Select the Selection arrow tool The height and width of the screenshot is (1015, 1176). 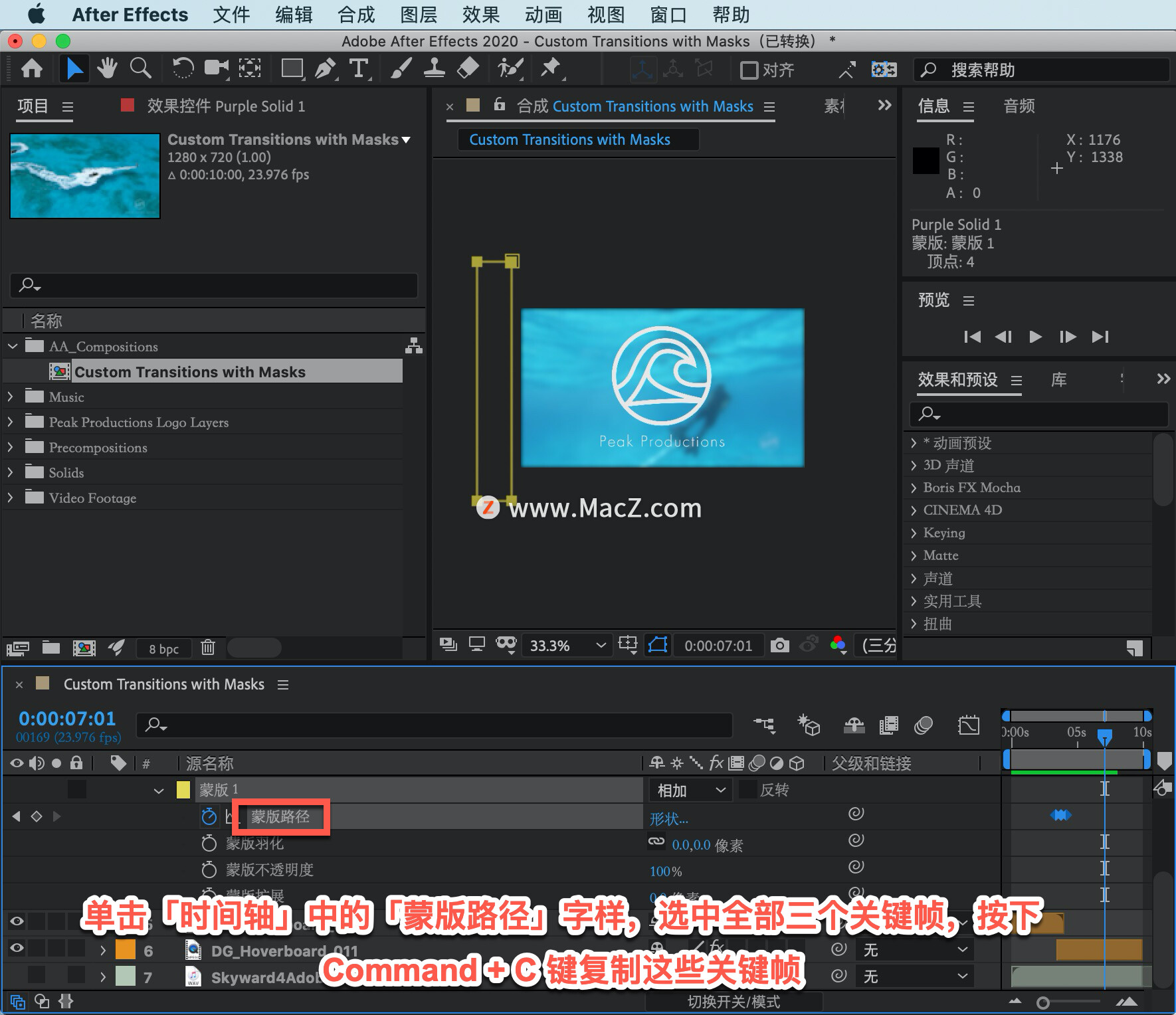coord(74,68)
